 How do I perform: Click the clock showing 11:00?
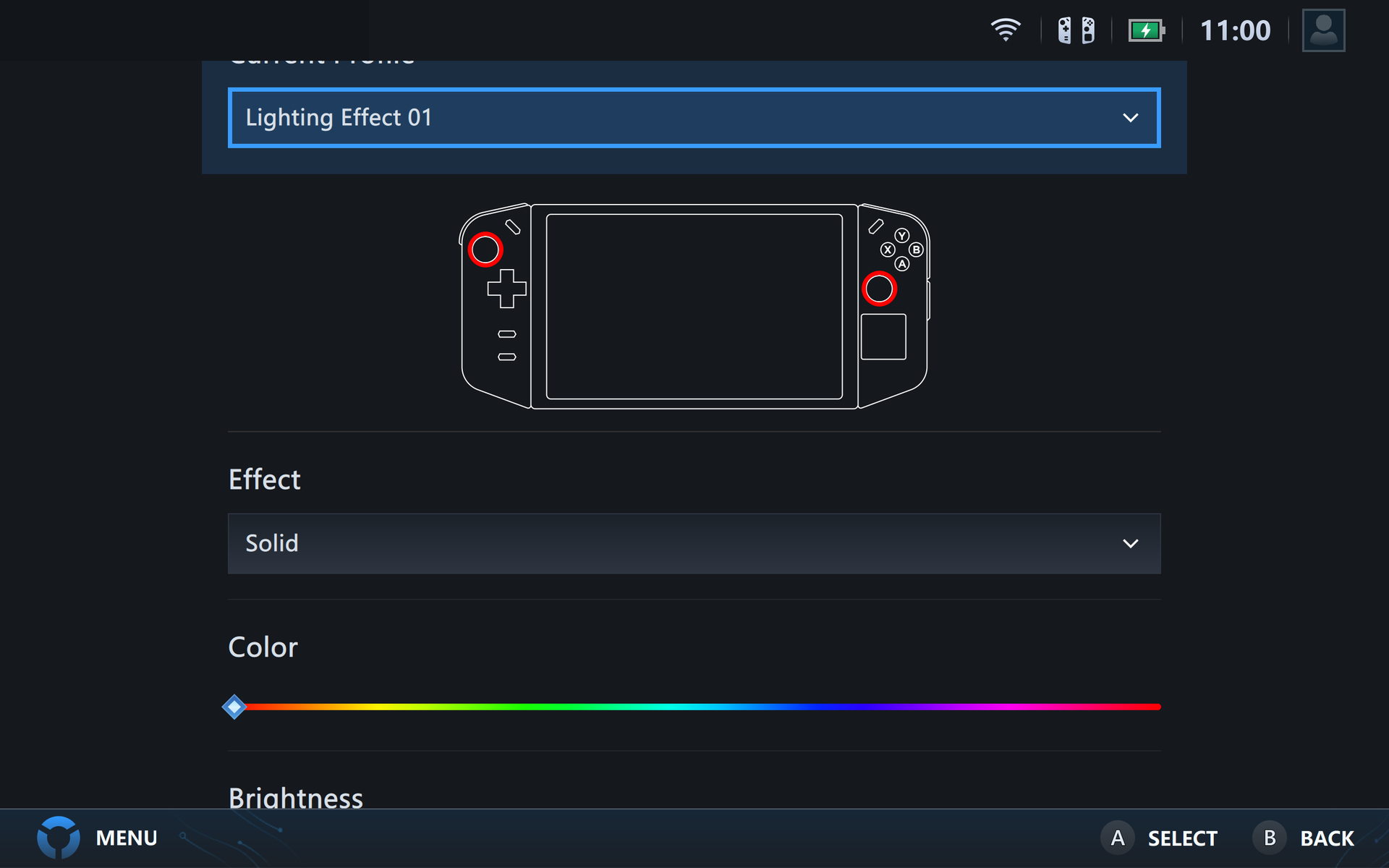click(x=1235, y=30)
